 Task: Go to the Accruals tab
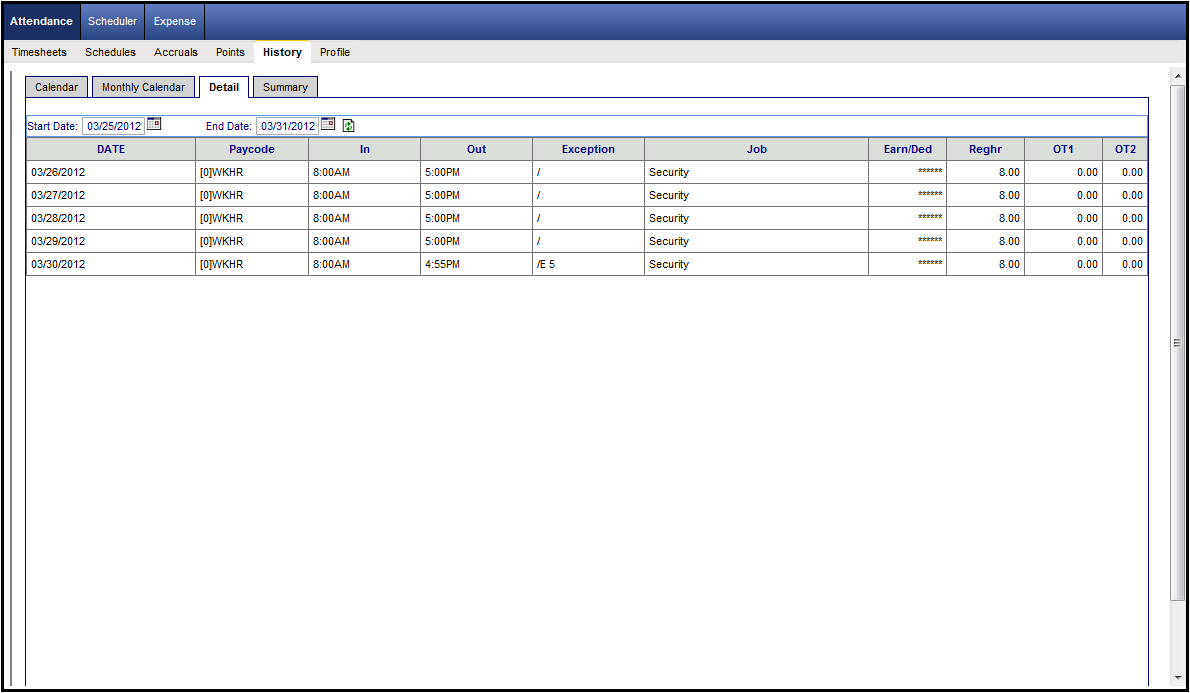(175, 52)
